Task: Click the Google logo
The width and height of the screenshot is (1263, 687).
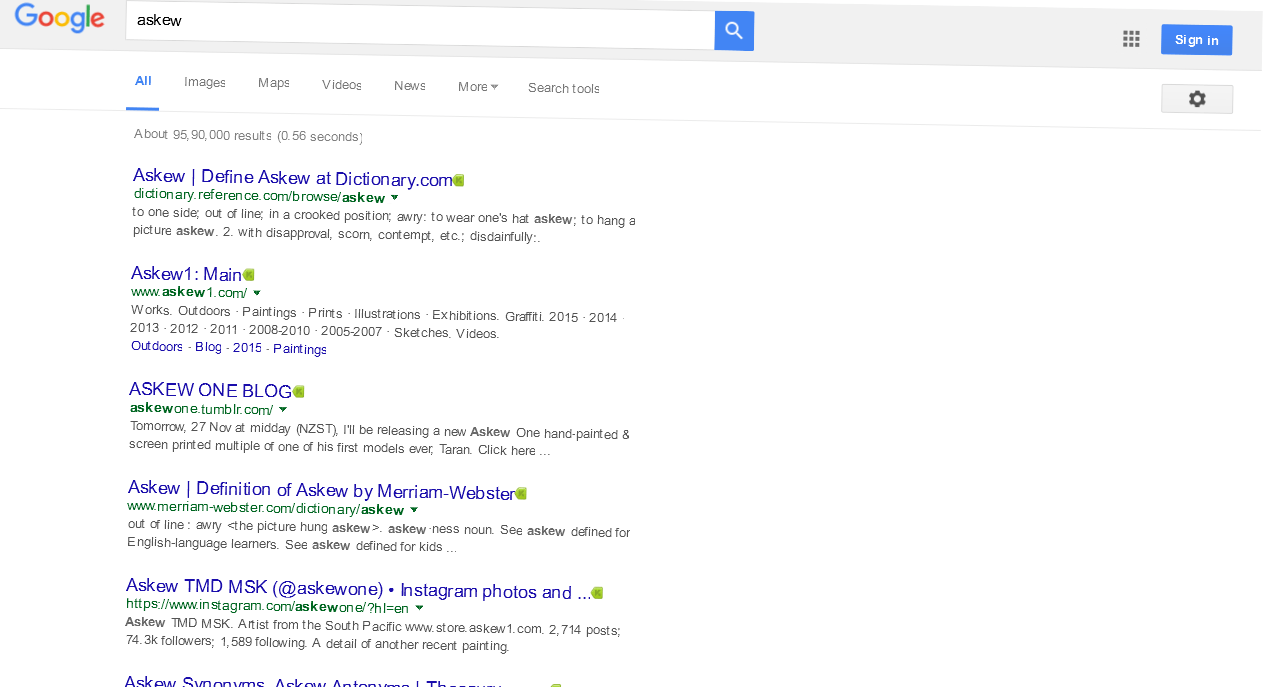Action: coord(60,18)
